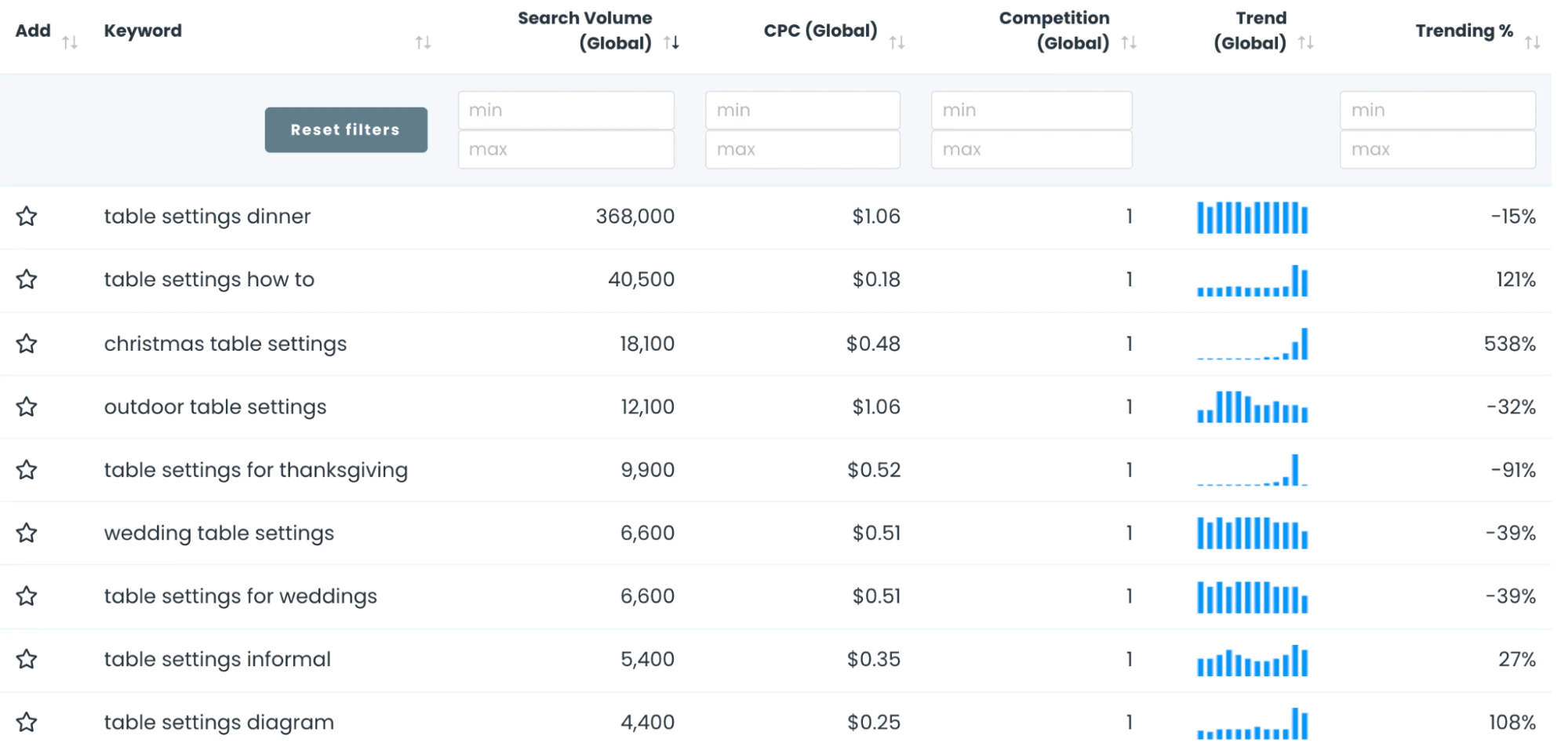Click the Trend (Global) header text
Viewport: 1568px width, 754px height.
[1250, 31]
